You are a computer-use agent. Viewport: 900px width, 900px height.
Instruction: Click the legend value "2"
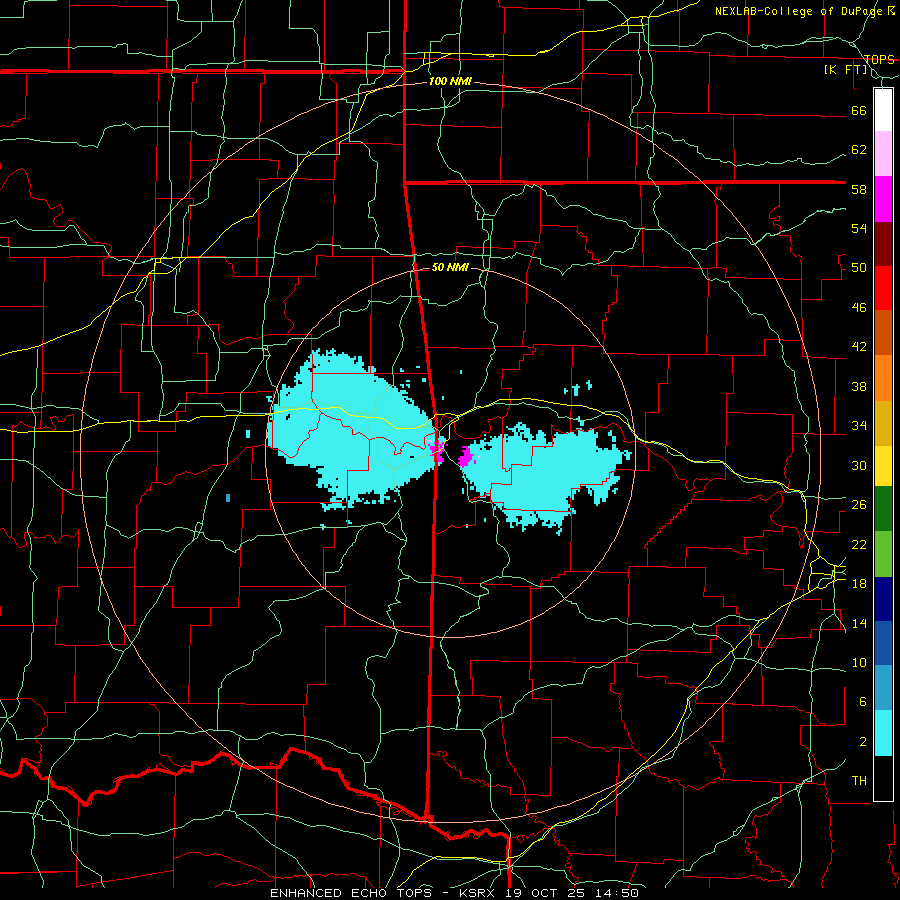tap(862, 742)
